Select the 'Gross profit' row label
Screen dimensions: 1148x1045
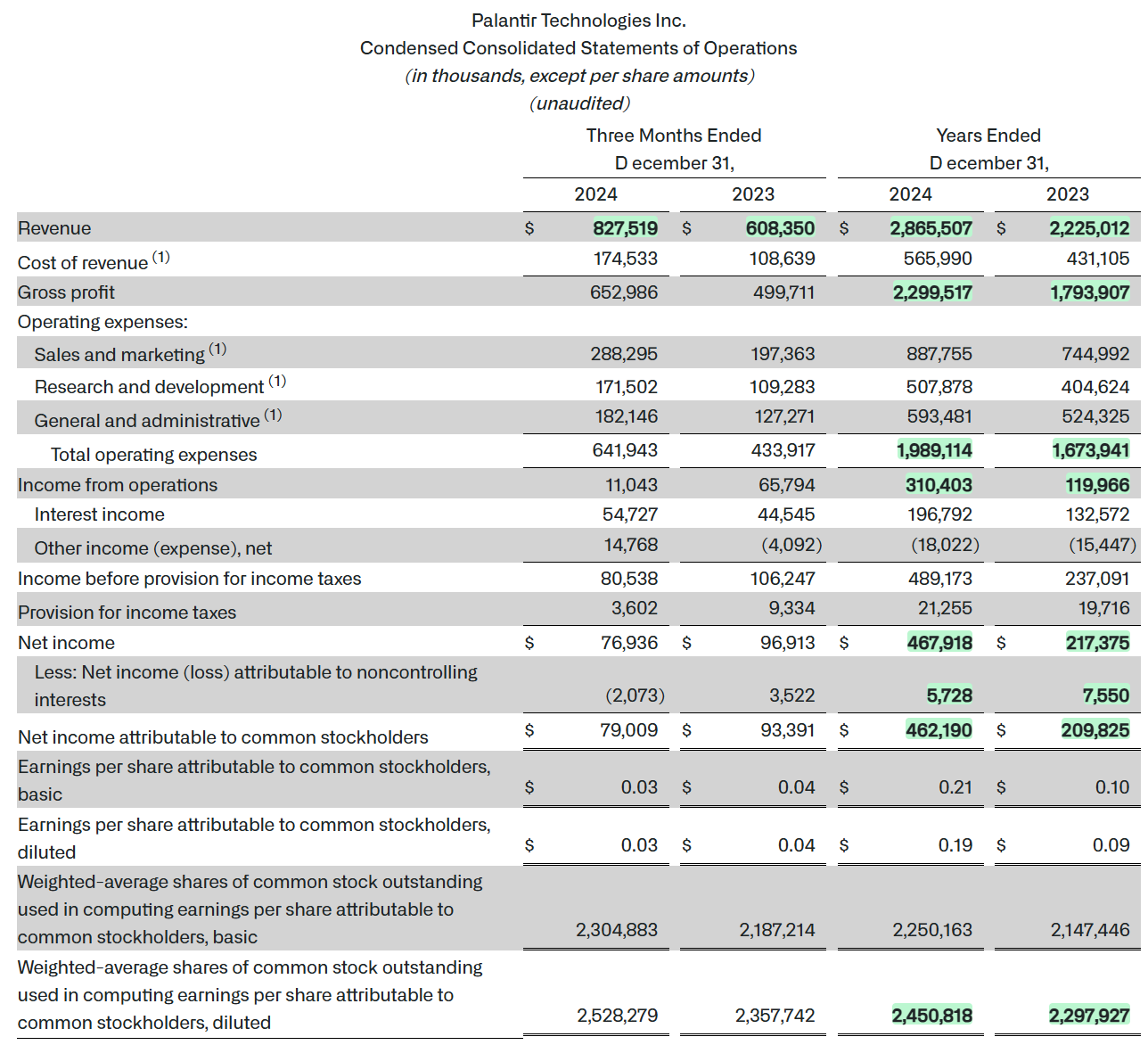(x=66, y=292)
